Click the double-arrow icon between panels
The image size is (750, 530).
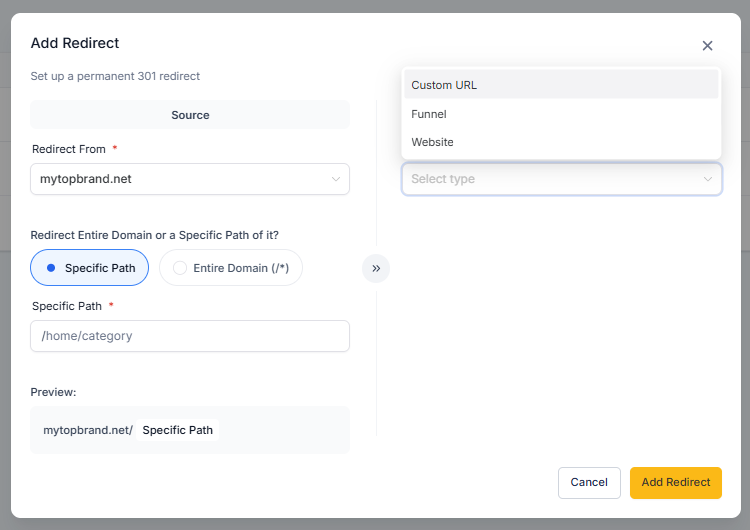click(376, 268)
